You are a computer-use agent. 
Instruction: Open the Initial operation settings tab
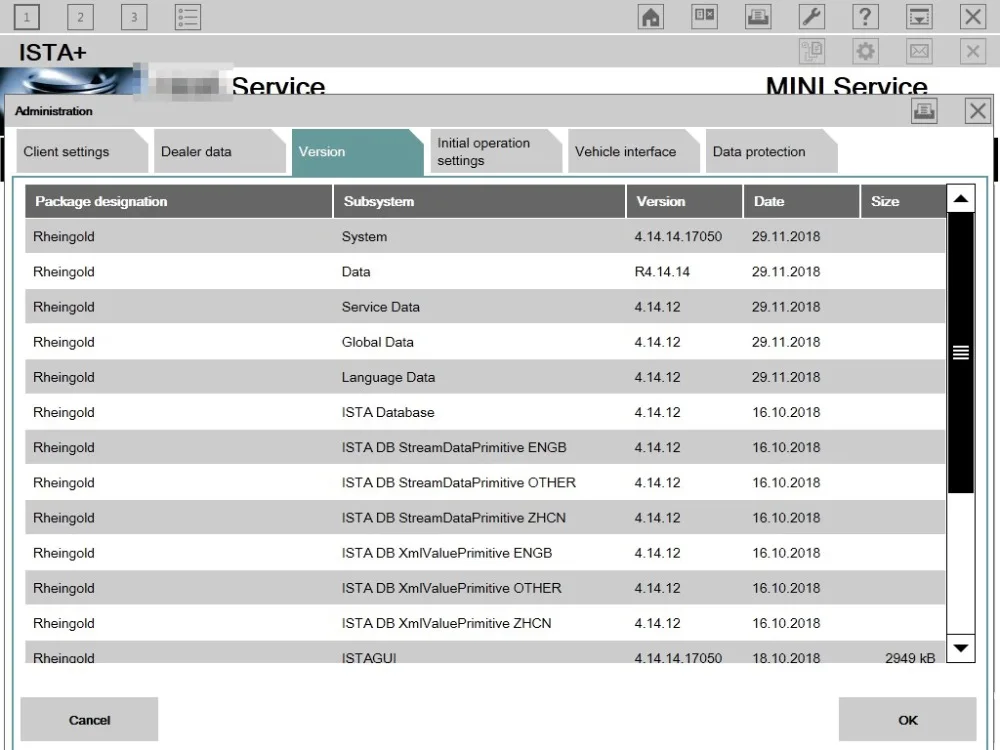tap(496, 151)
